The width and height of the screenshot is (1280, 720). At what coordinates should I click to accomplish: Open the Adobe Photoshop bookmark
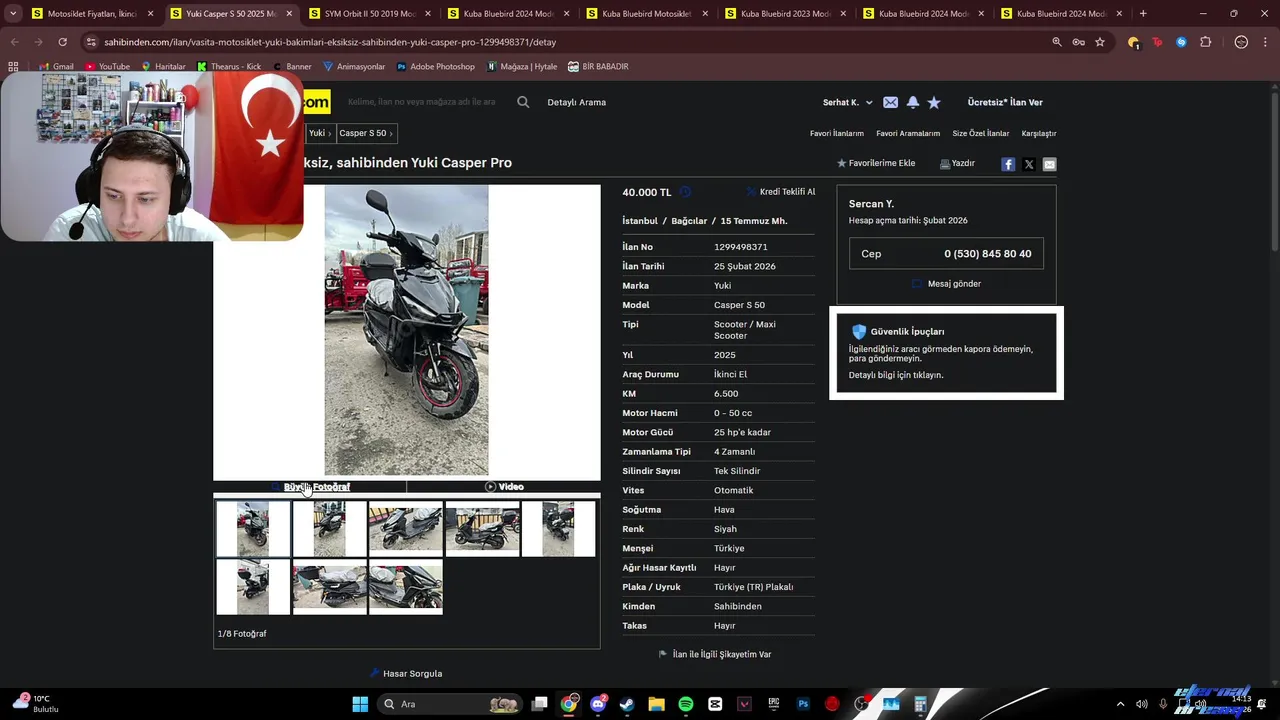(436, 66)
